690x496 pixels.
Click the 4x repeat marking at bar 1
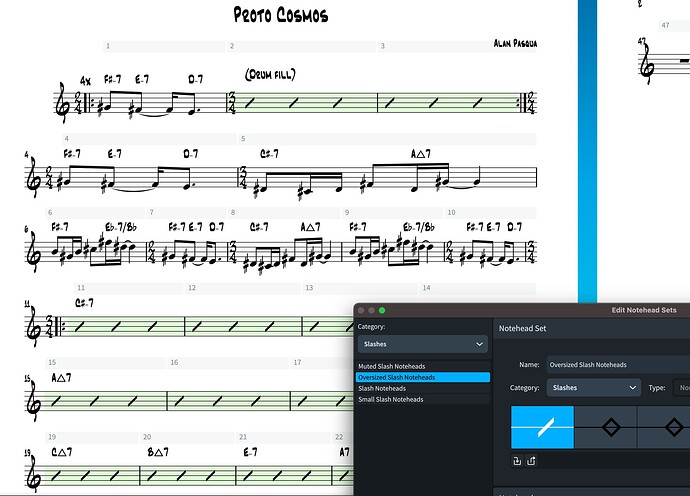pos(85,81)
